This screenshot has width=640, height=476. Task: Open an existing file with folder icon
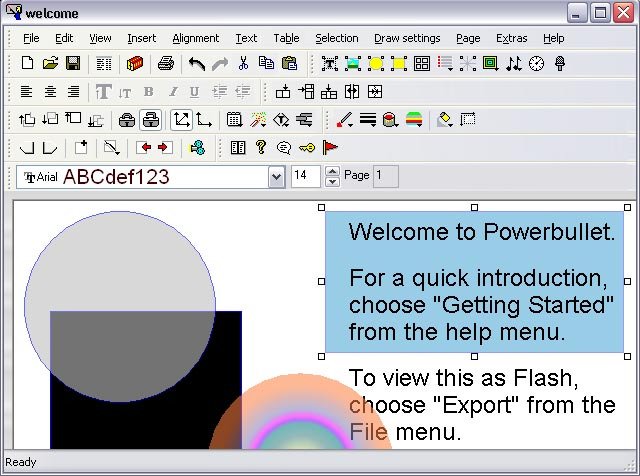[x=50, y=64]
